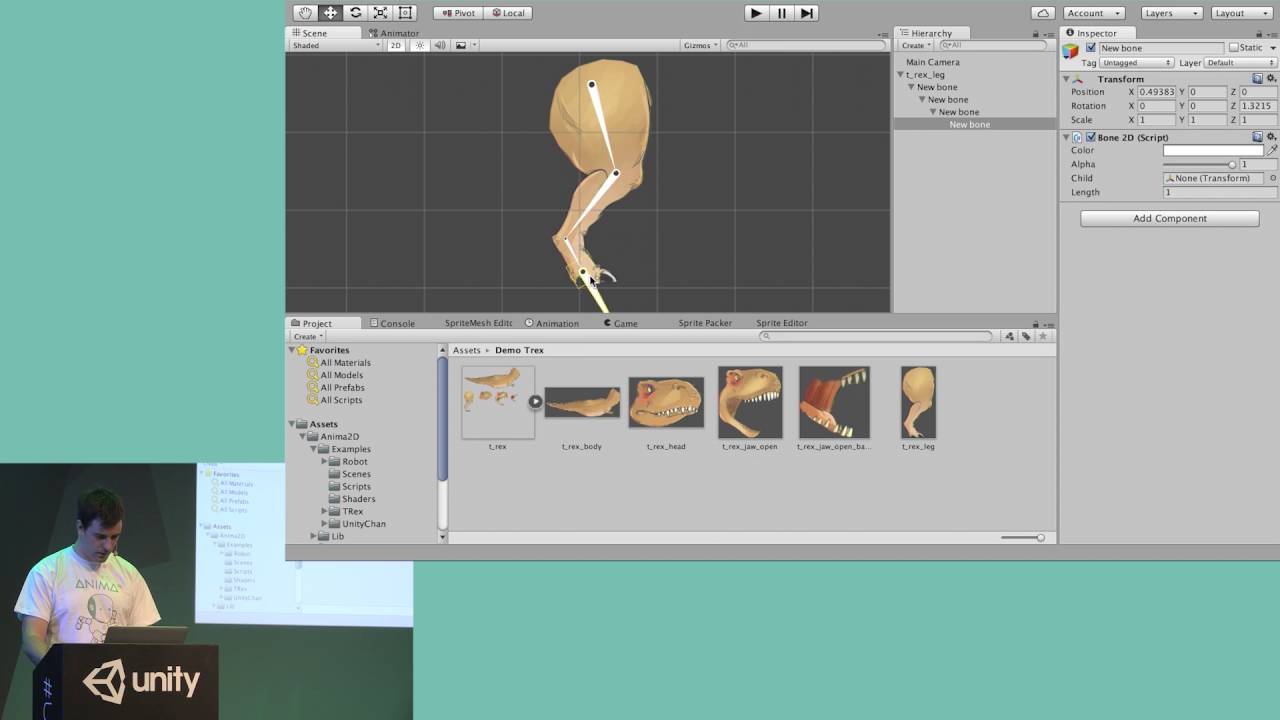Enable the Static checkbox
This screenshot has height=720, width=1280.
coord(1234,48)
